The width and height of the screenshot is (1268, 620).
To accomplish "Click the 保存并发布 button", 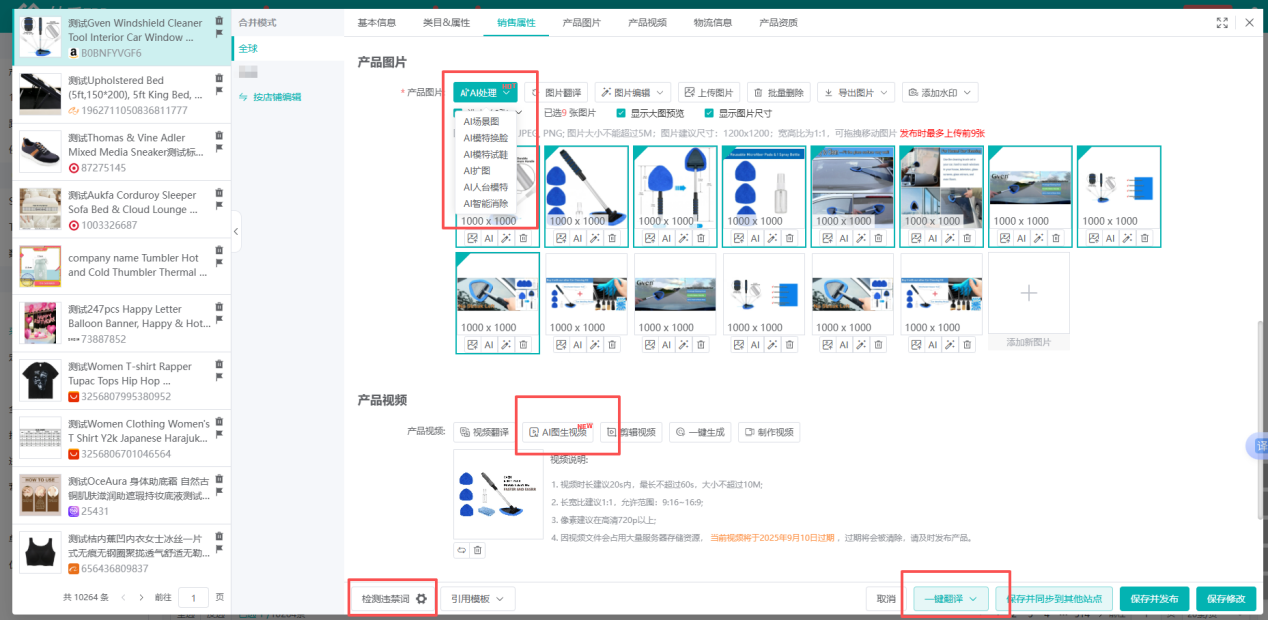I will coord(1154,599).
